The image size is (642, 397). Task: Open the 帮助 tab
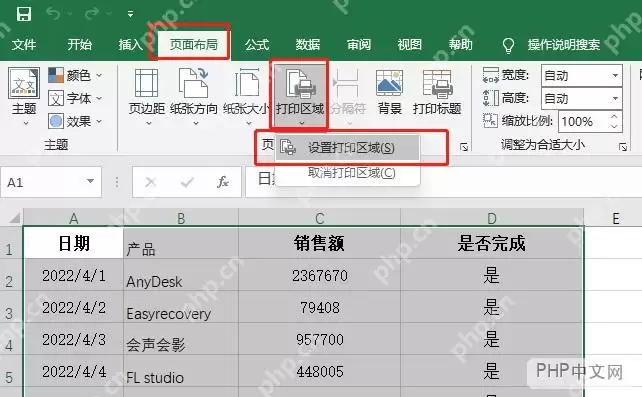coord(461,44)
